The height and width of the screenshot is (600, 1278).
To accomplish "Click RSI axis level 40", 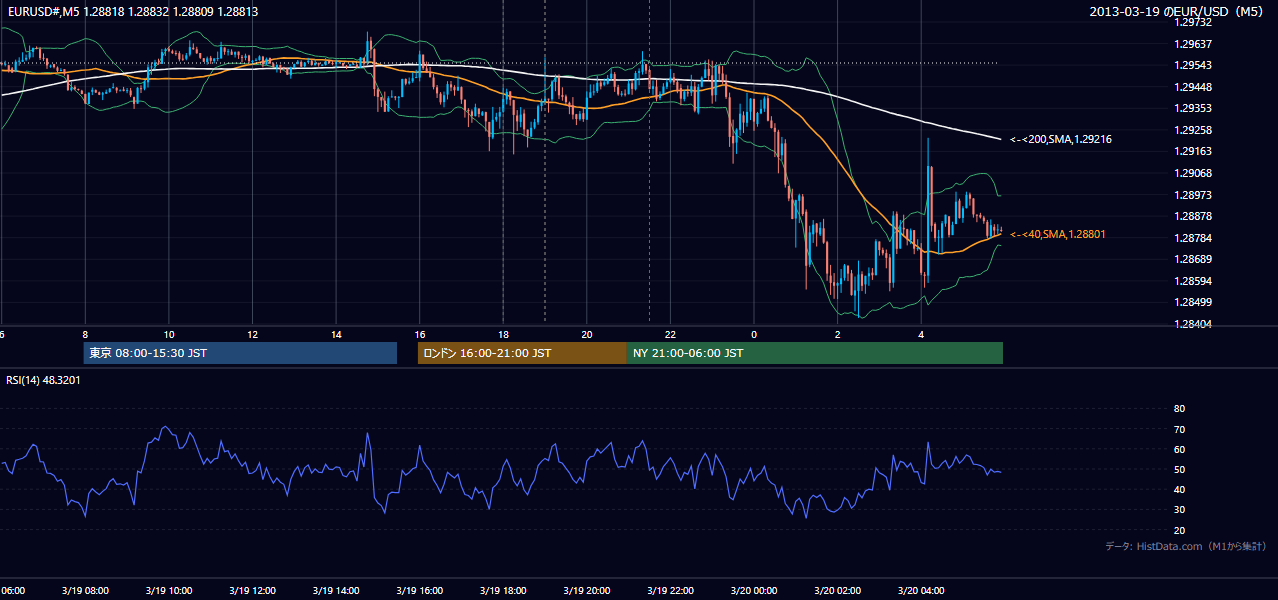I will [x=1179, y=489].
